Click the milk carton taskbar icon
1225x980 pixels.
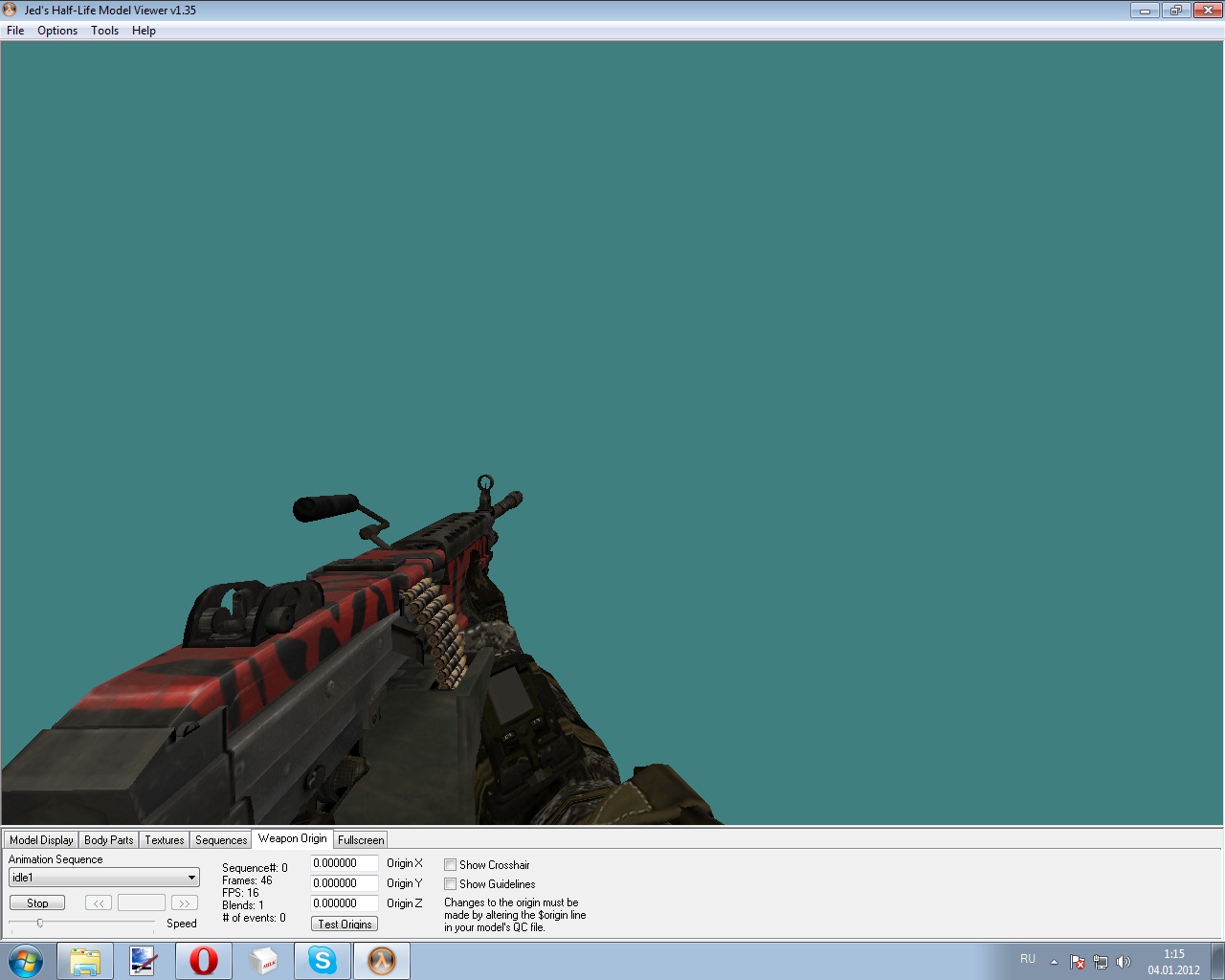pos(262,961)
